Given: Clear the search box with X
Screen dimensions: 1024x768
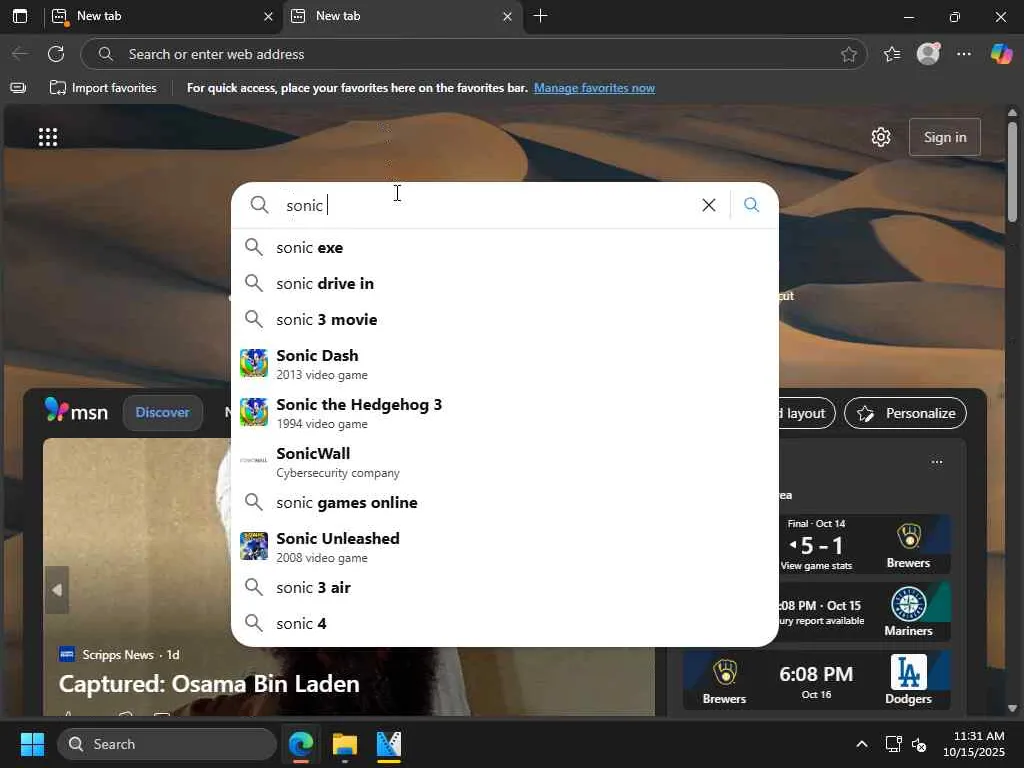Looking at the screenshot, I should 708,205.
